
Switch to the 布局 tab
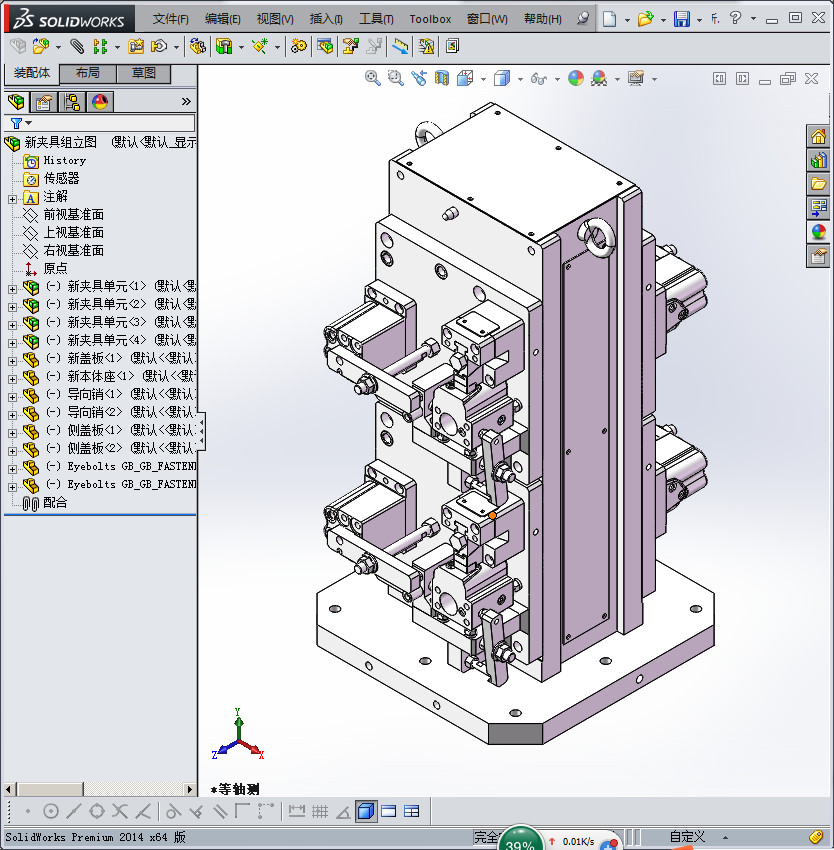88,74
